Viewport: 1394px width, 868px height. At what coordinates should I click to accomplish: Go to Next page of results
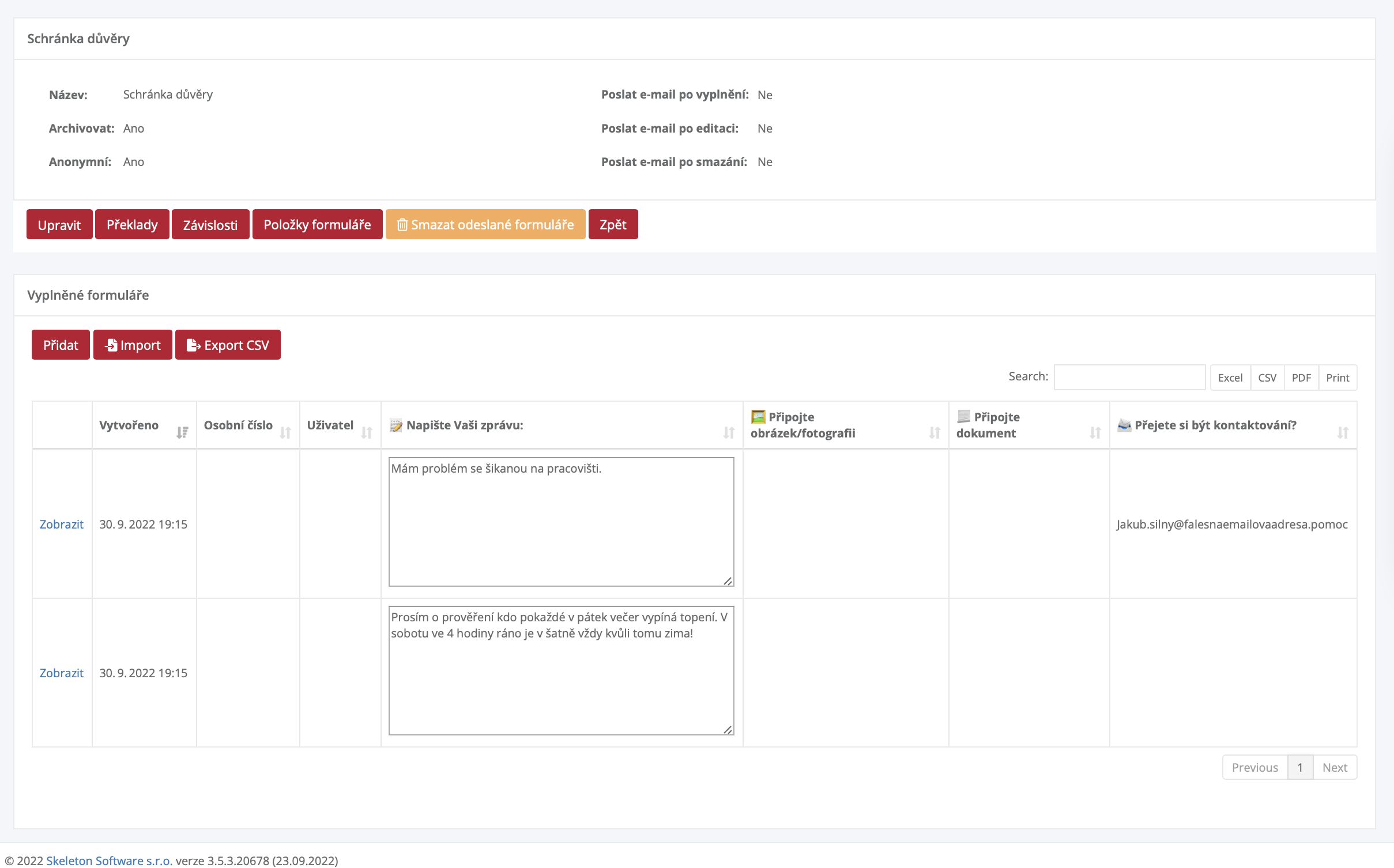click(1334, 767)
